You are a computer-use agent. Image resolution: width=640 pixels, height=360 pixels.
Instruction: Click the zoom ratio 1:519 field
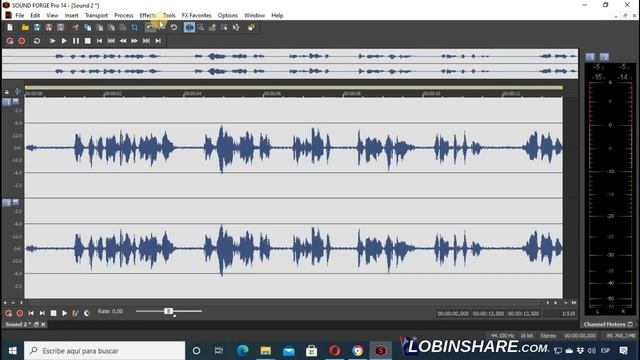point(568,313)
